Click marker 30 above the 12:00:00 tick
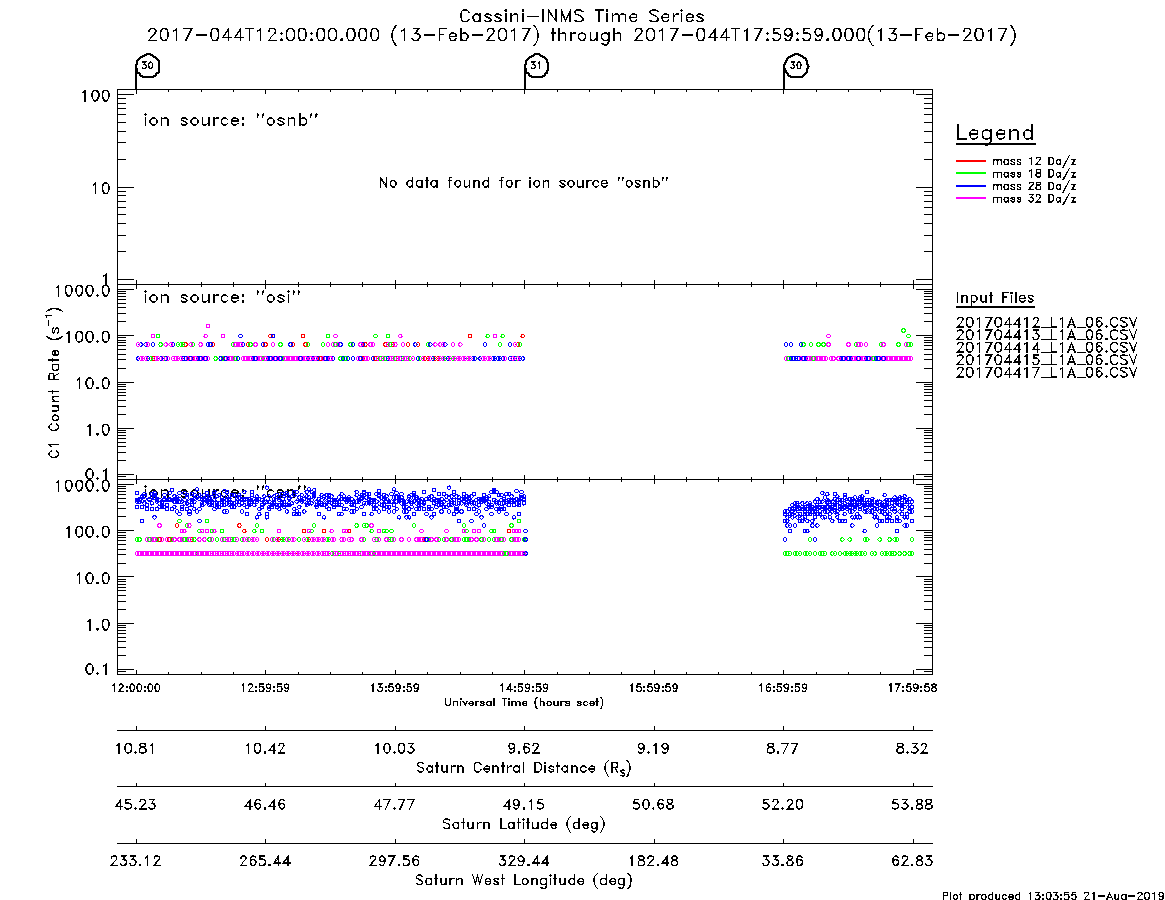1165x900 pixels. [x=148, y=65]
